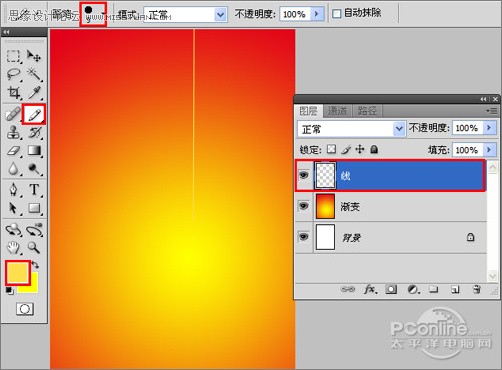Select the Blur tool
The height and width of the screenshot is (370, 502).
pos(13,169)
